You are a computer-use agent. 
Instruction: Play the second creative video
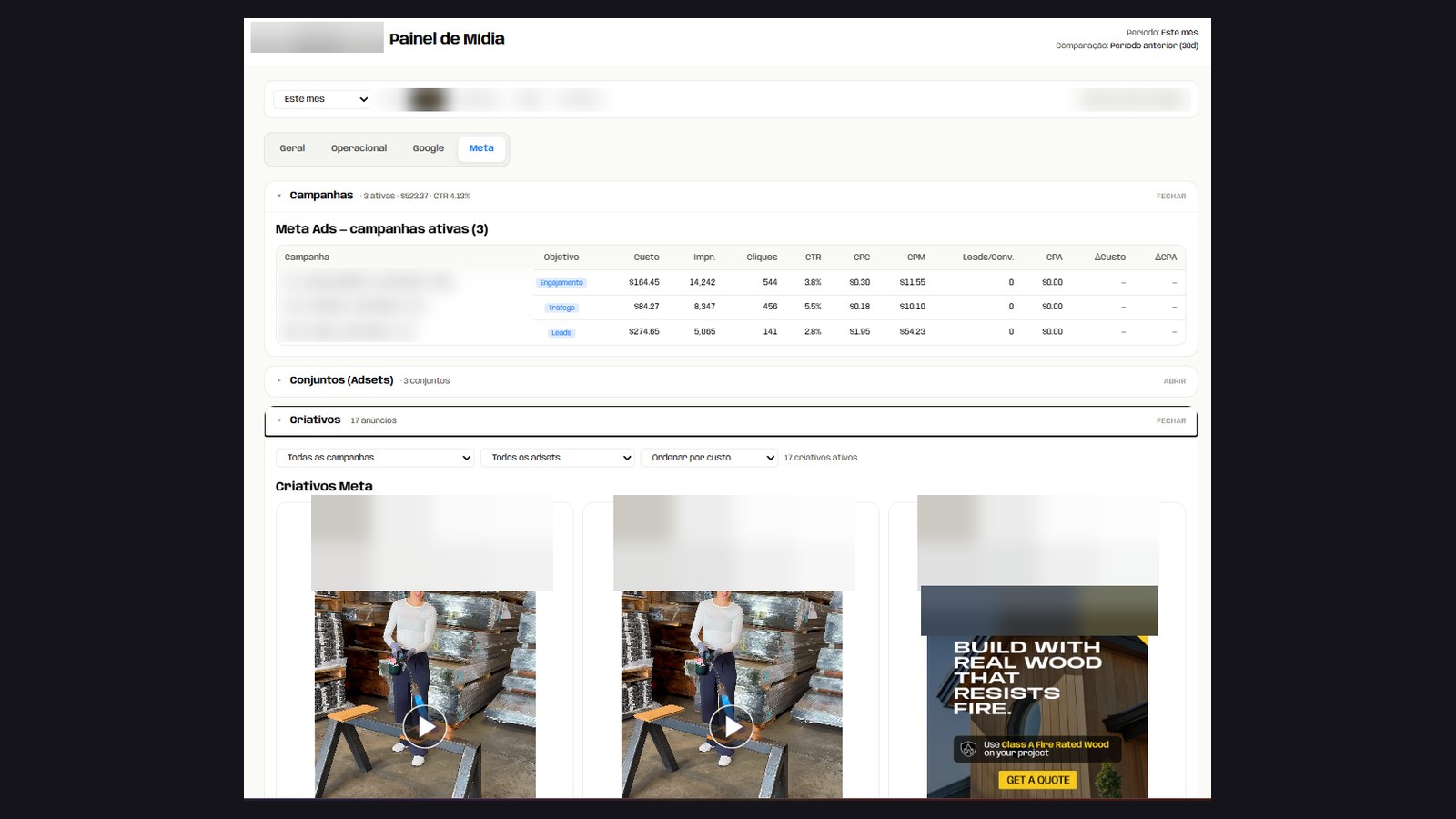[732, 727]
